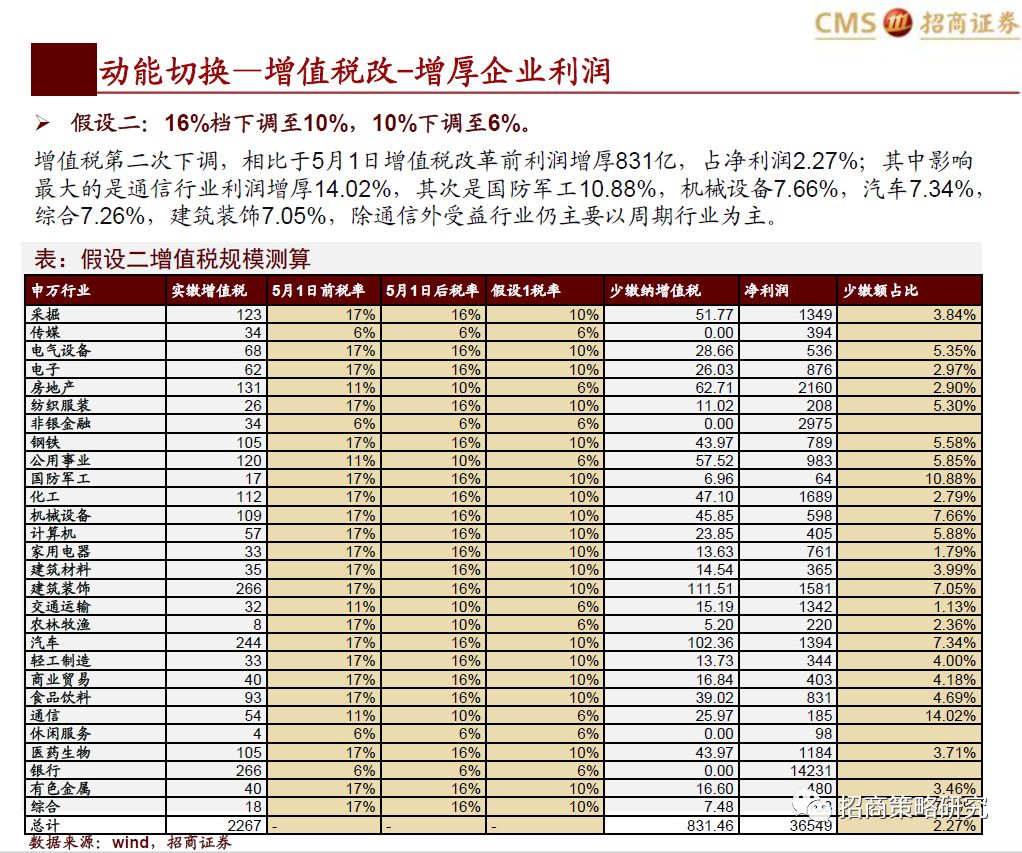
Task: Click the 非银金融 row label
Action: click(x=60, y=424)
